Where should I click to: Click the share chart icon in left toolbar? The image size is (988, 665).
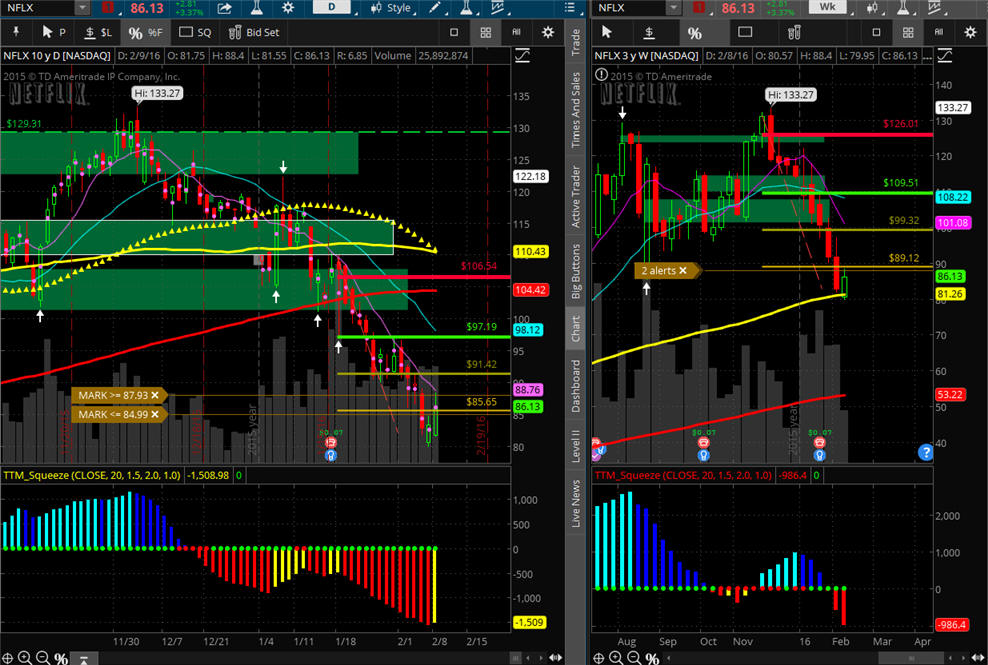[x=226, y=8]
